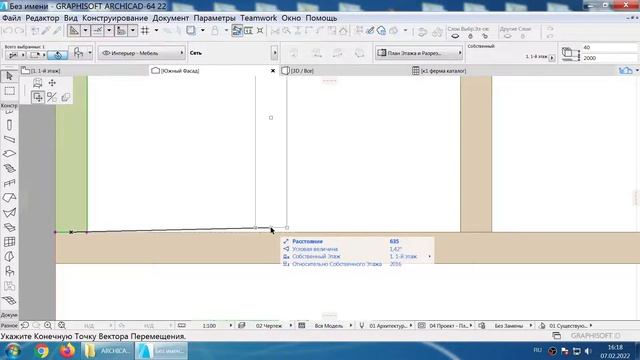Close the Южный Фасад tab
640x360 pixels.
pos(273,71)
